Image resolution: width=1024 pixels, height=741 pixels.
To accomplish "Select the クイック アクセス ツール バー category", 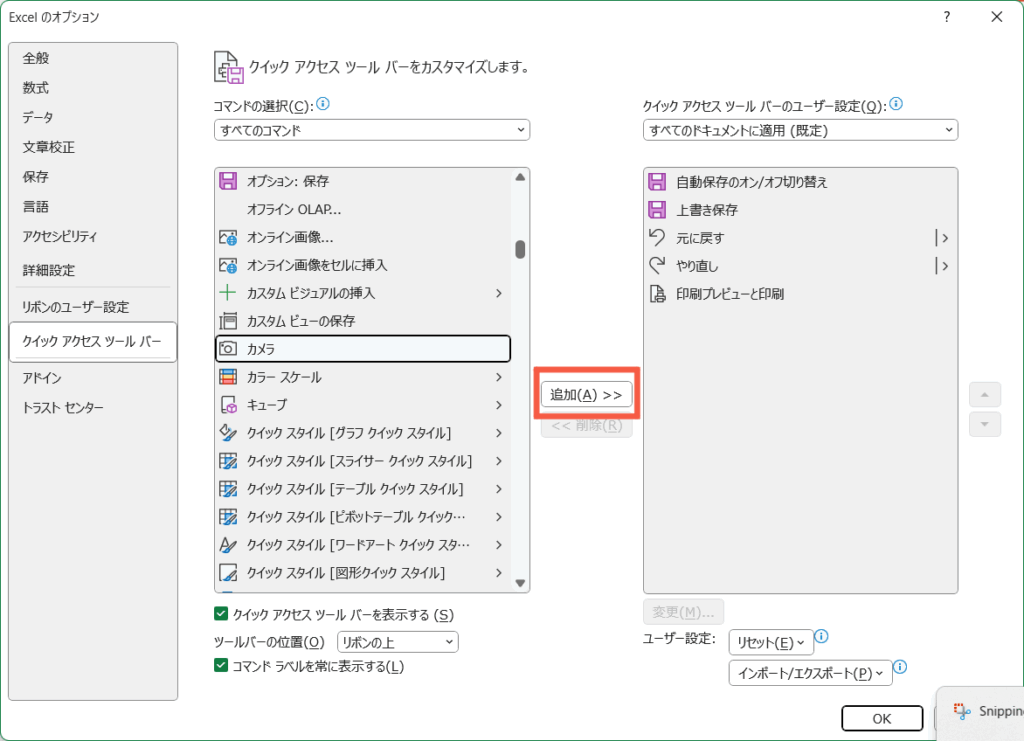I will [x=93, y=341].
